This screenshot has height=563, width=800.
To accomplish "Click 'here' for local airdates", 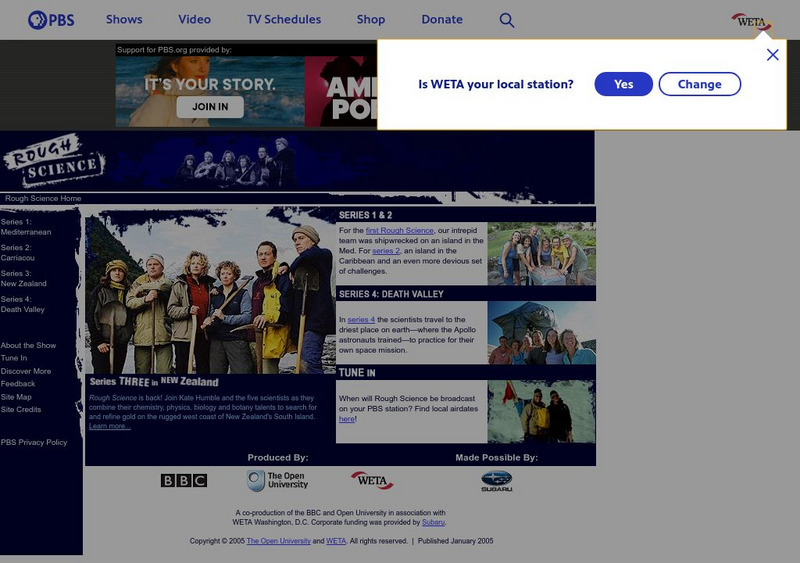I will tap(346, 419).
